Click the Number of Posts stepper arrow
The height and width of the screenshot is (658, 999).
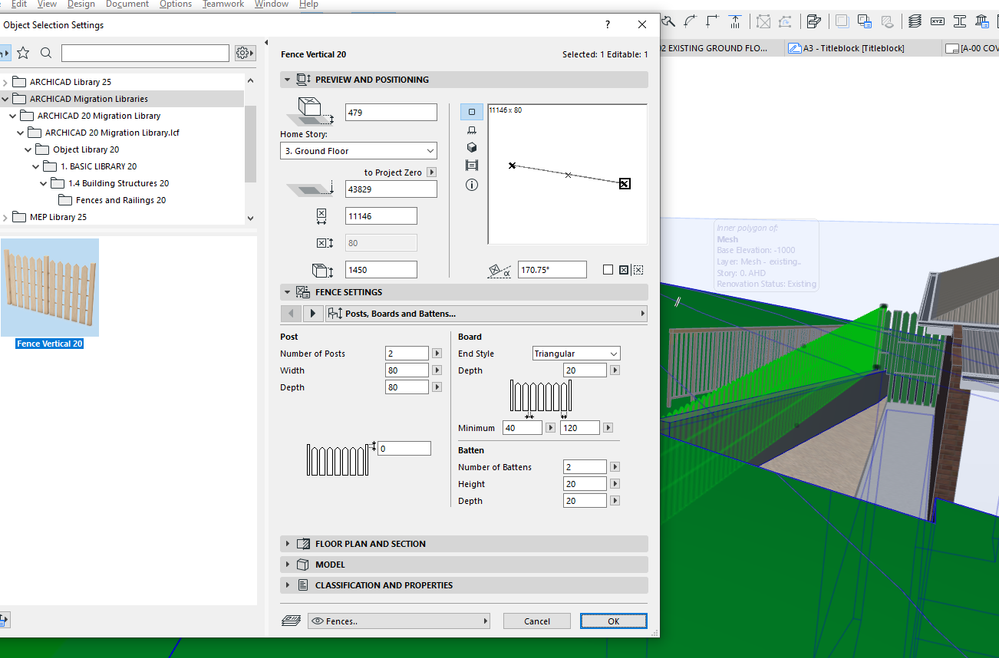click(x=436, y=354)
